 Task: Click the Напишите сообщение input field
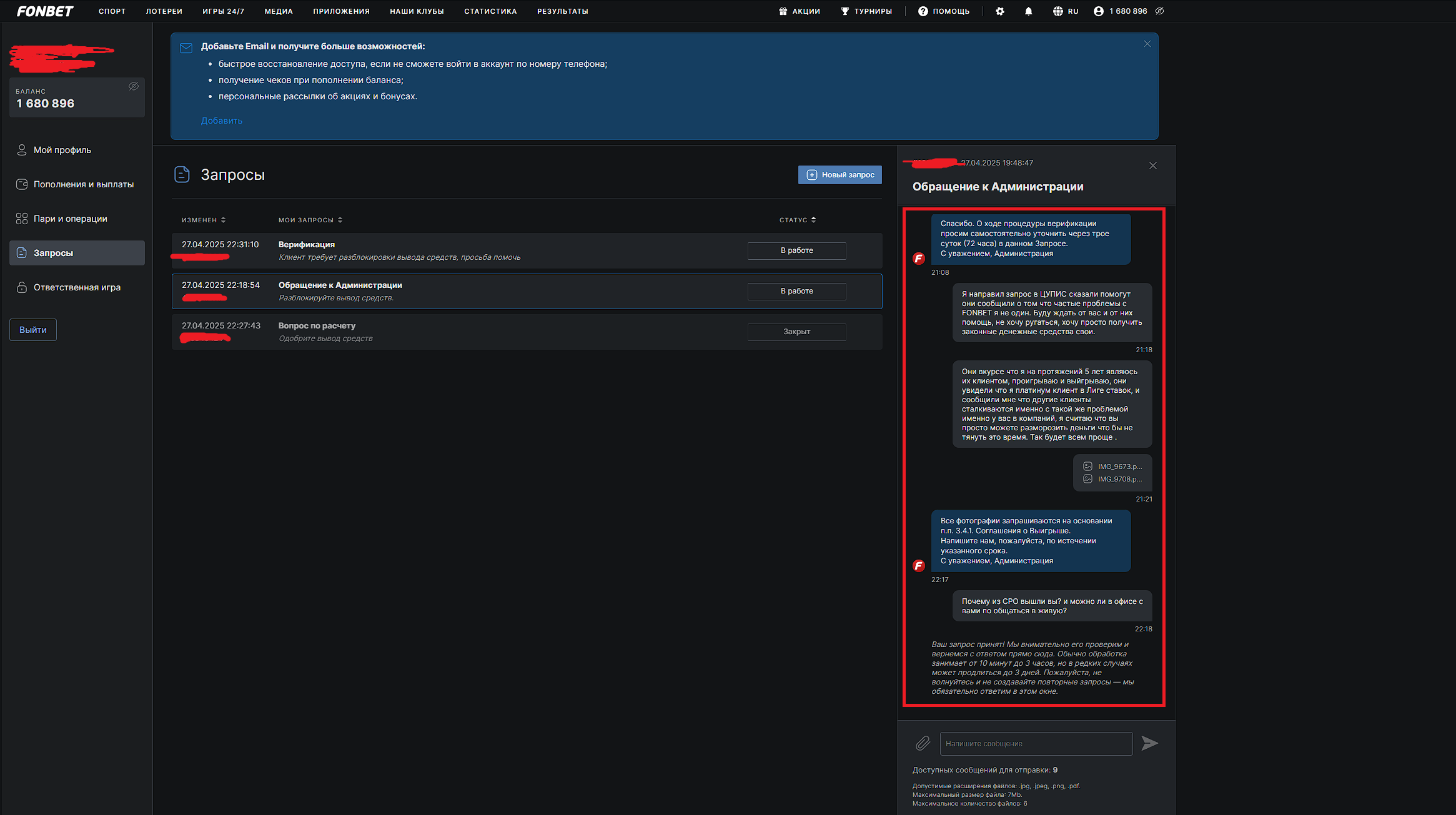pos(1036,744)
